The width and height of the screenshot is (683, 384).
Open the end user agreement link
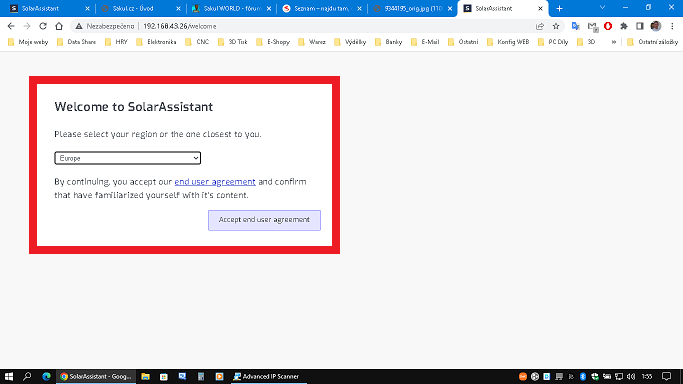[x=215, y=182]
